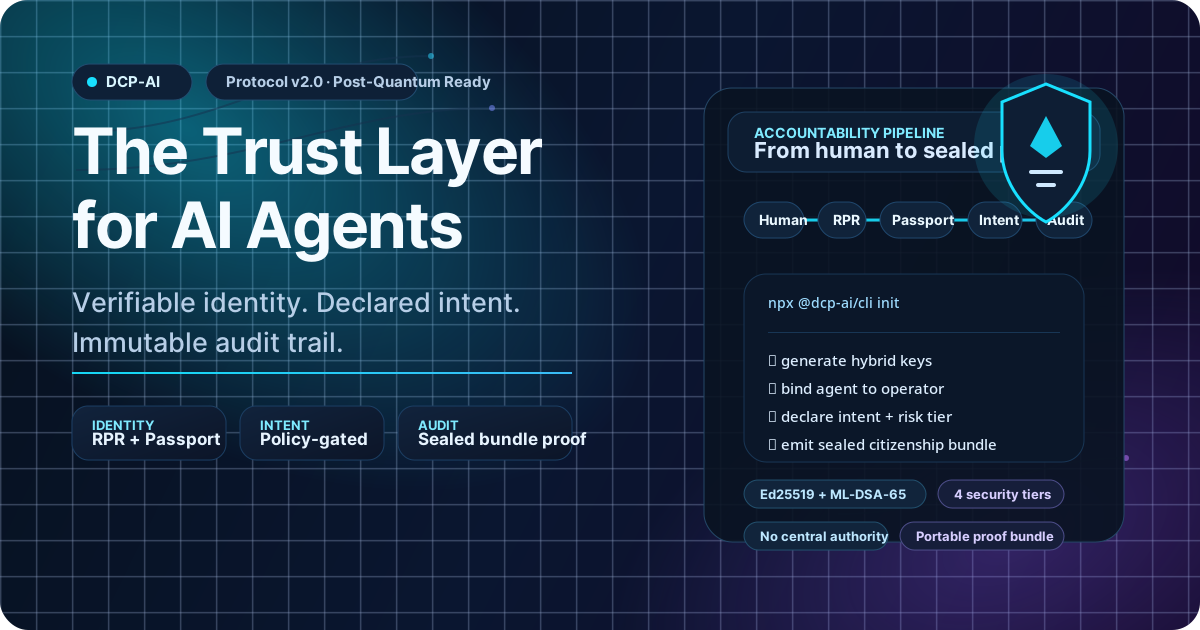Click the Accountability Pipeline header
Image resolution: width=1200 pixels, height=630 pixels.
coord(860,142)
